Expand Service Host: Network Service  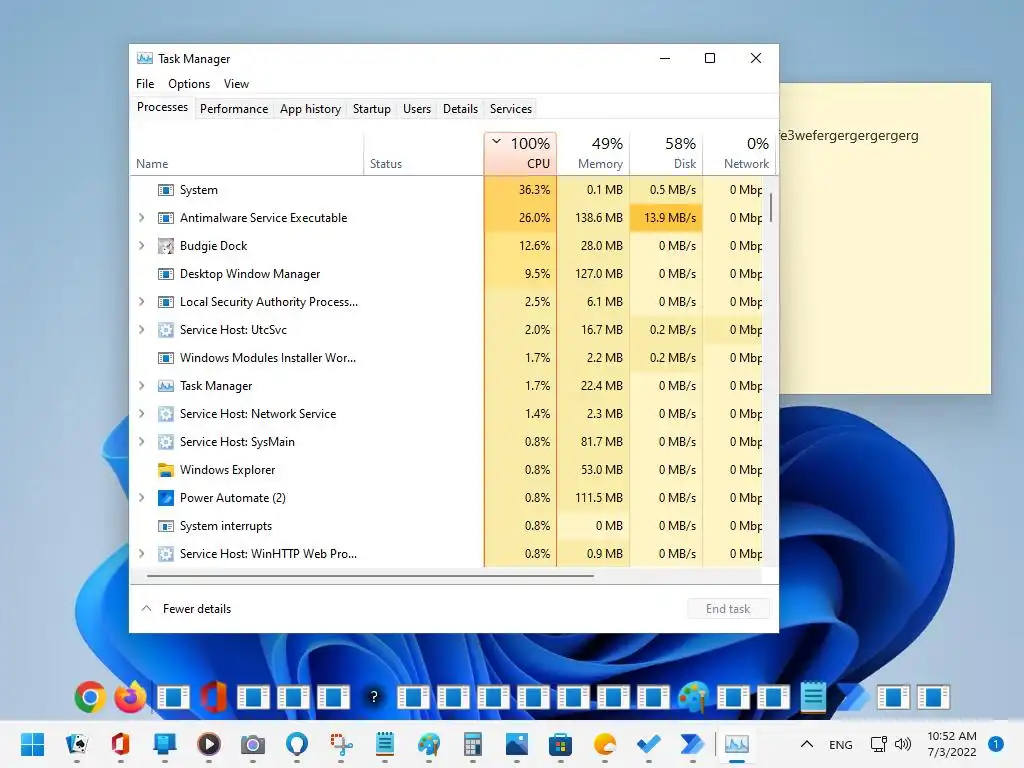tap(142, 414)
